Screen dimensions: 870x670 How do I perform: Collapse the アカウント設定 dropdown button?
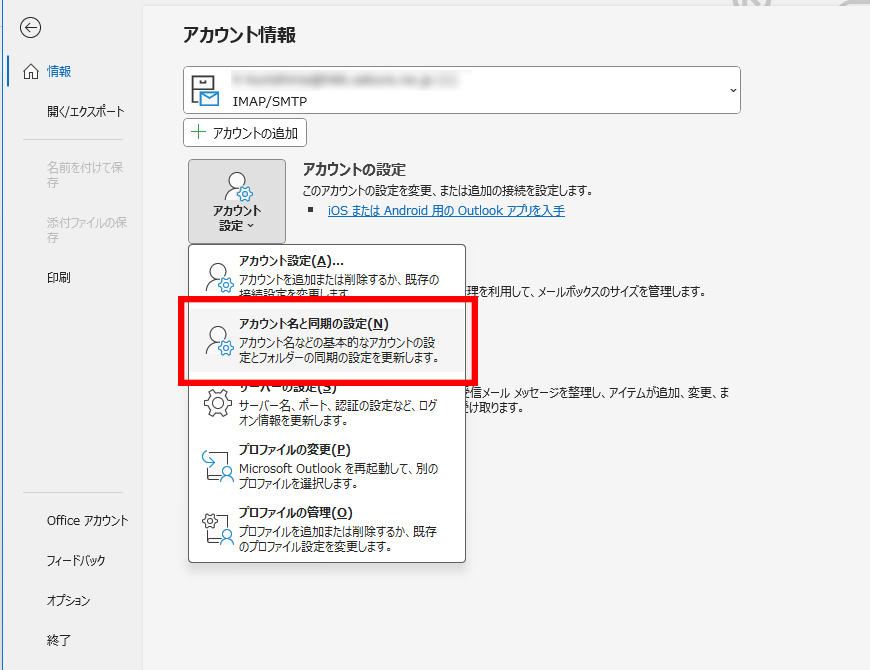[237, 202]
